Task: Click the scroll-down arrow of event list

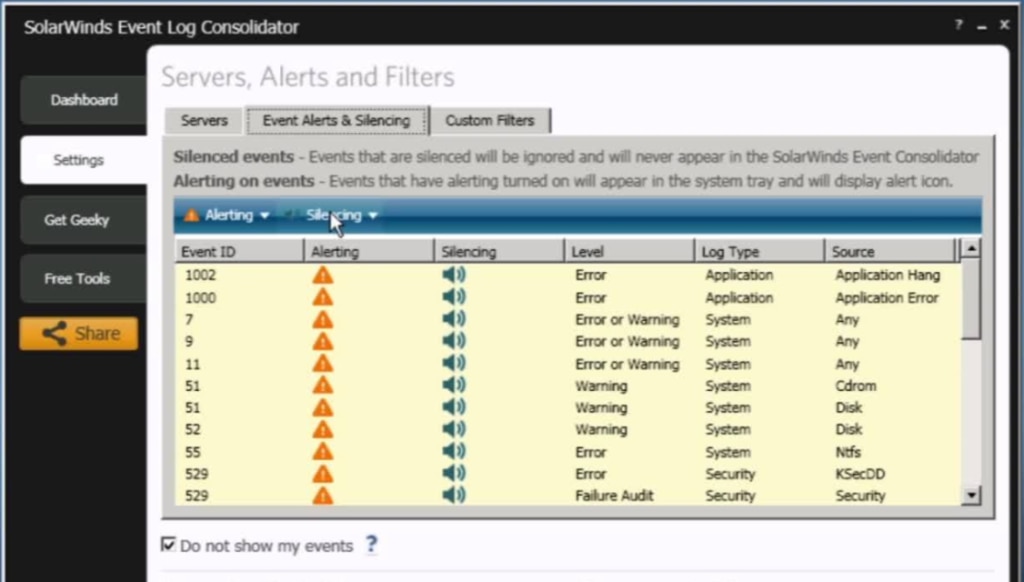Action: [x=971, y=495]
